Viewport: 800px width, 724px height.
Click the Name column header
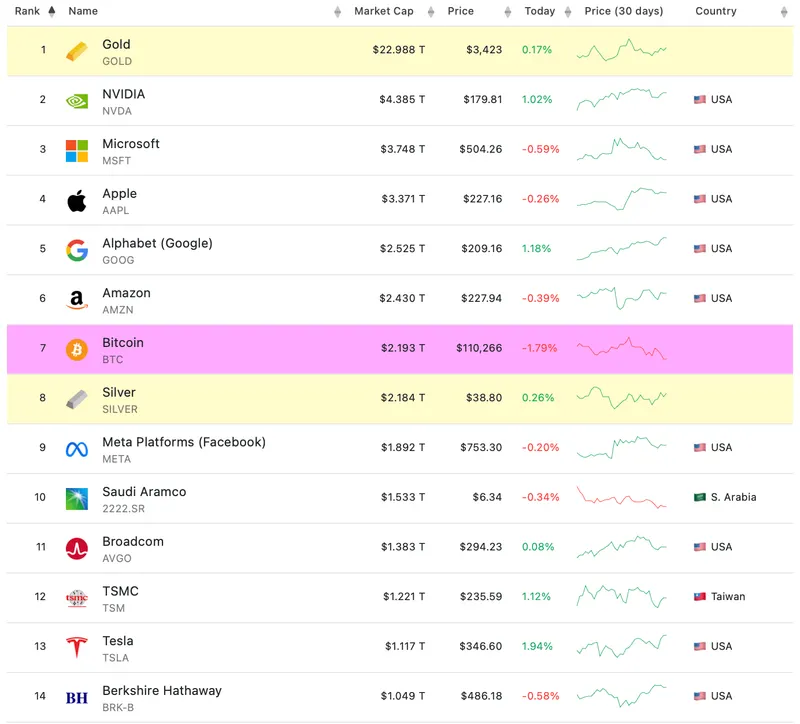click(83, 12)
